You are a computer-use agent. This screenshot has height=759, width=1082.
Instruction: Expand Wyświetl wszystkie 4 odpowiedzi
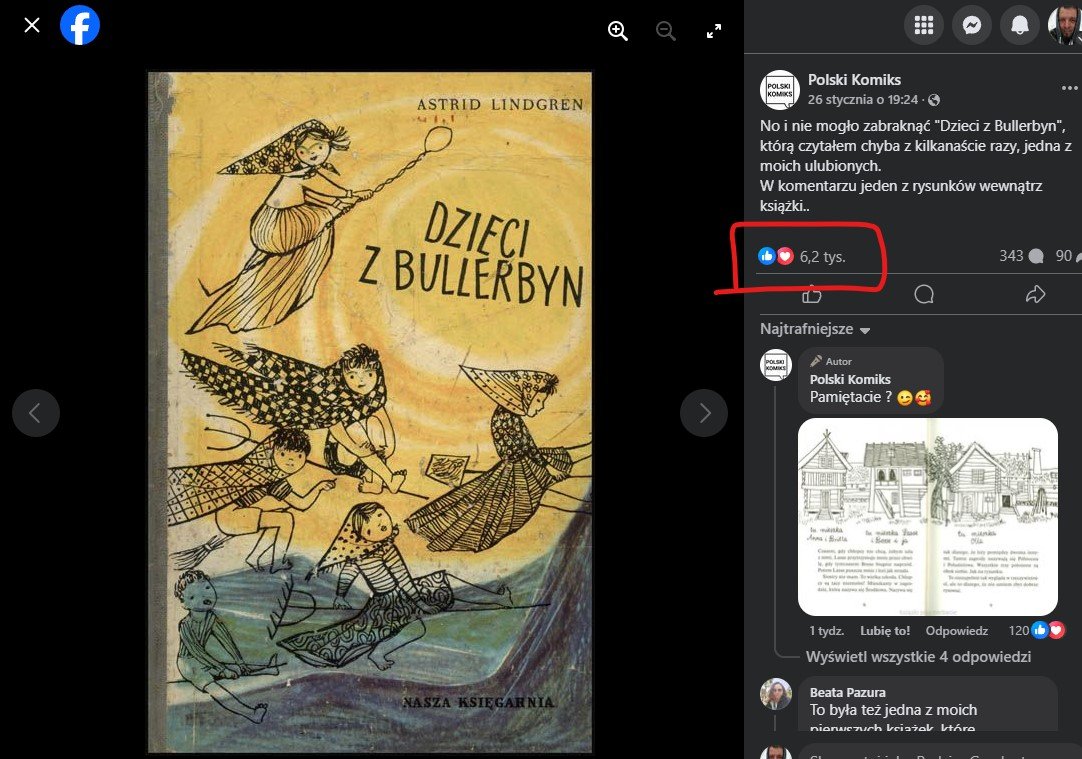918,657
